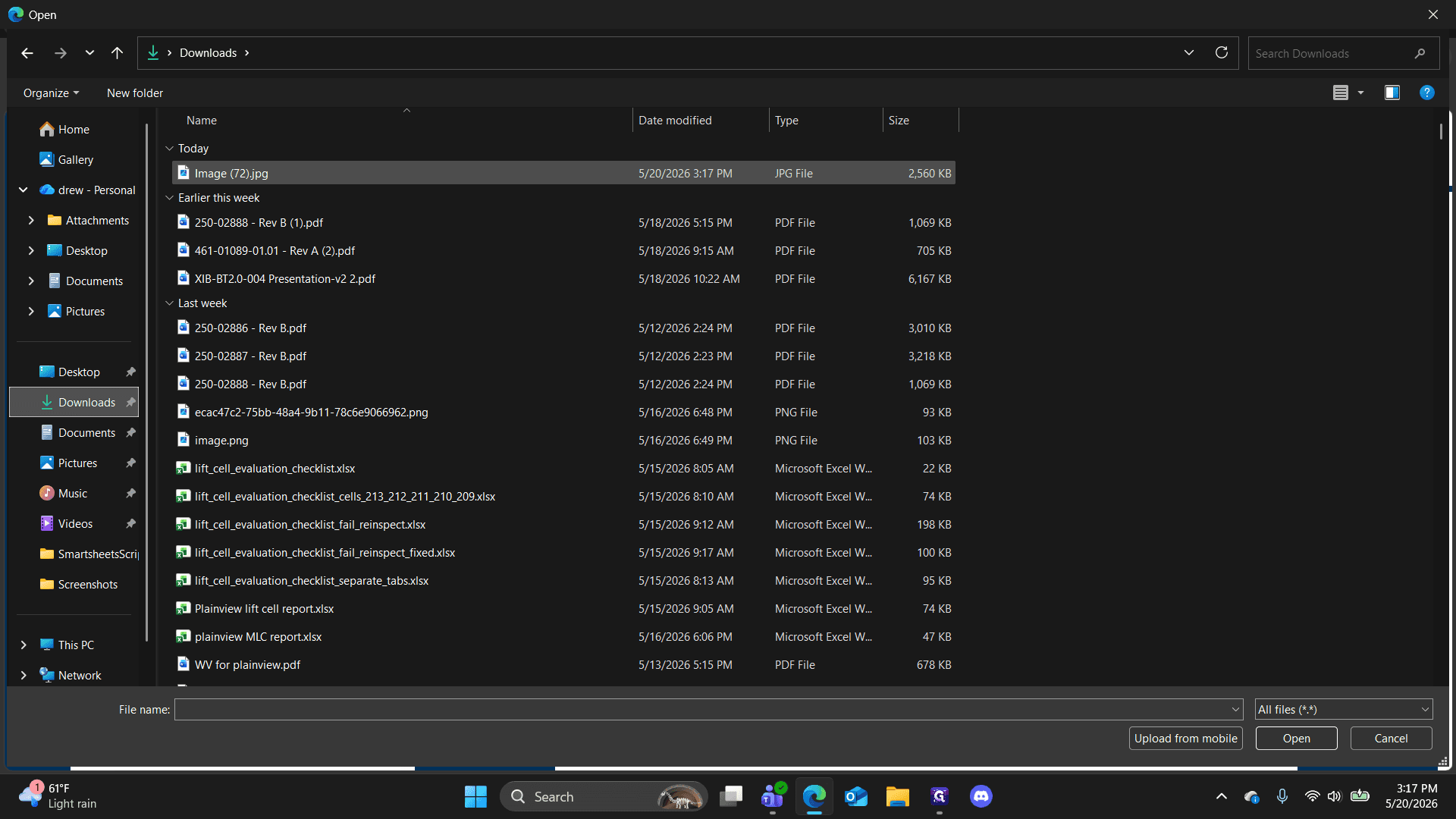Open the view options dropdown arrow
The height and width of the screenshot is (819, 1456).
(x=1360, y=93)
